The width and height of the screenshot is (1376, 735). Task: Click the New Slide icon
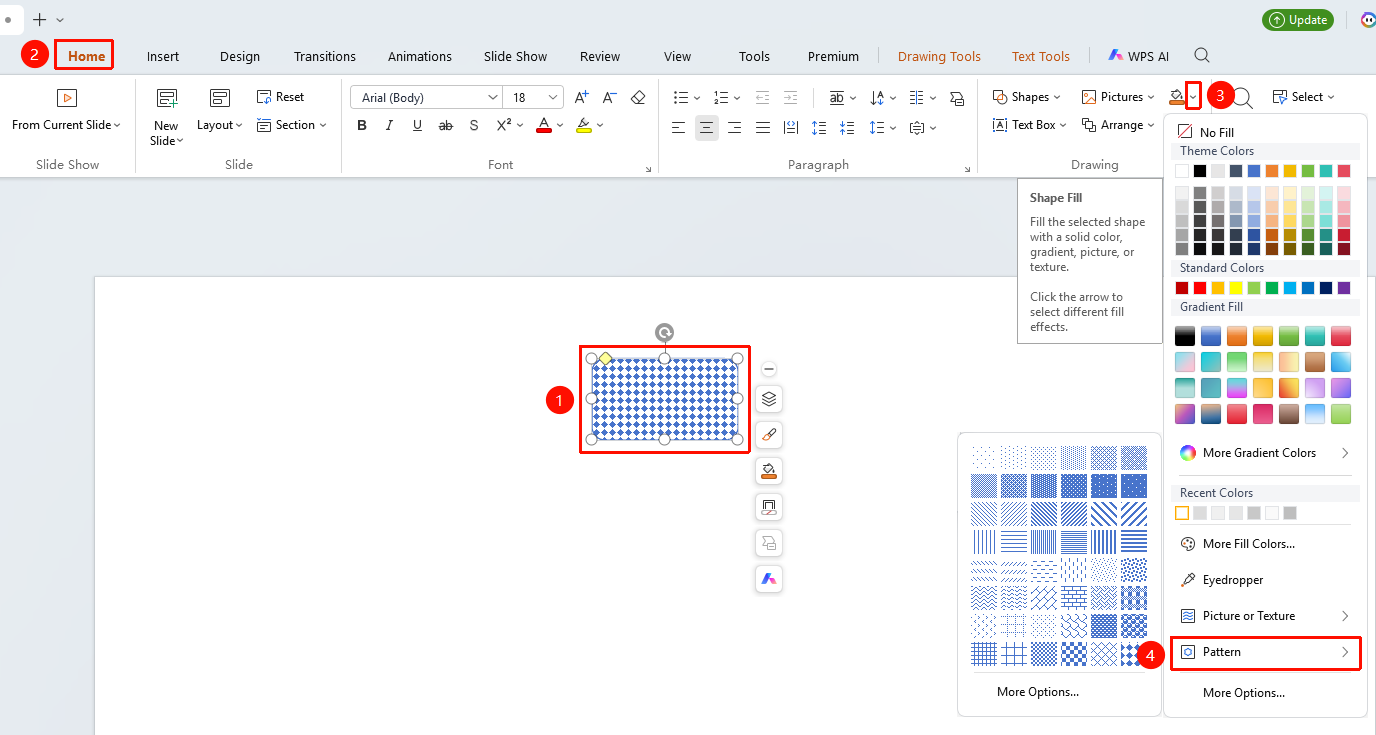pos(167,98)
